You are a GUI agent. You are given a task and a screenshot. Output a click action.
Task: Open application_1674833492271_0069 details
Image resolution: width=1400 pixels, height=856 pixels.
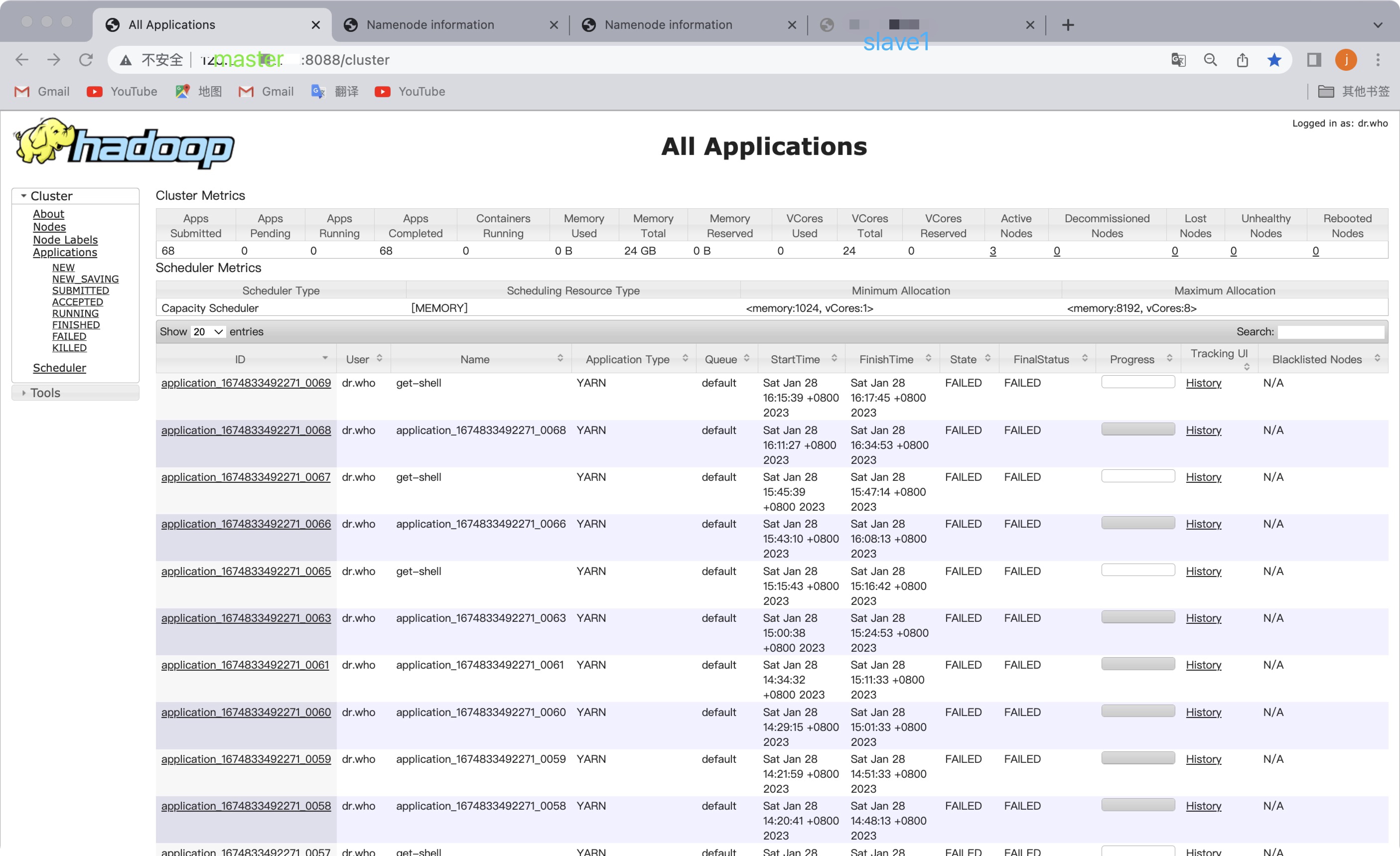pos(246,383)
